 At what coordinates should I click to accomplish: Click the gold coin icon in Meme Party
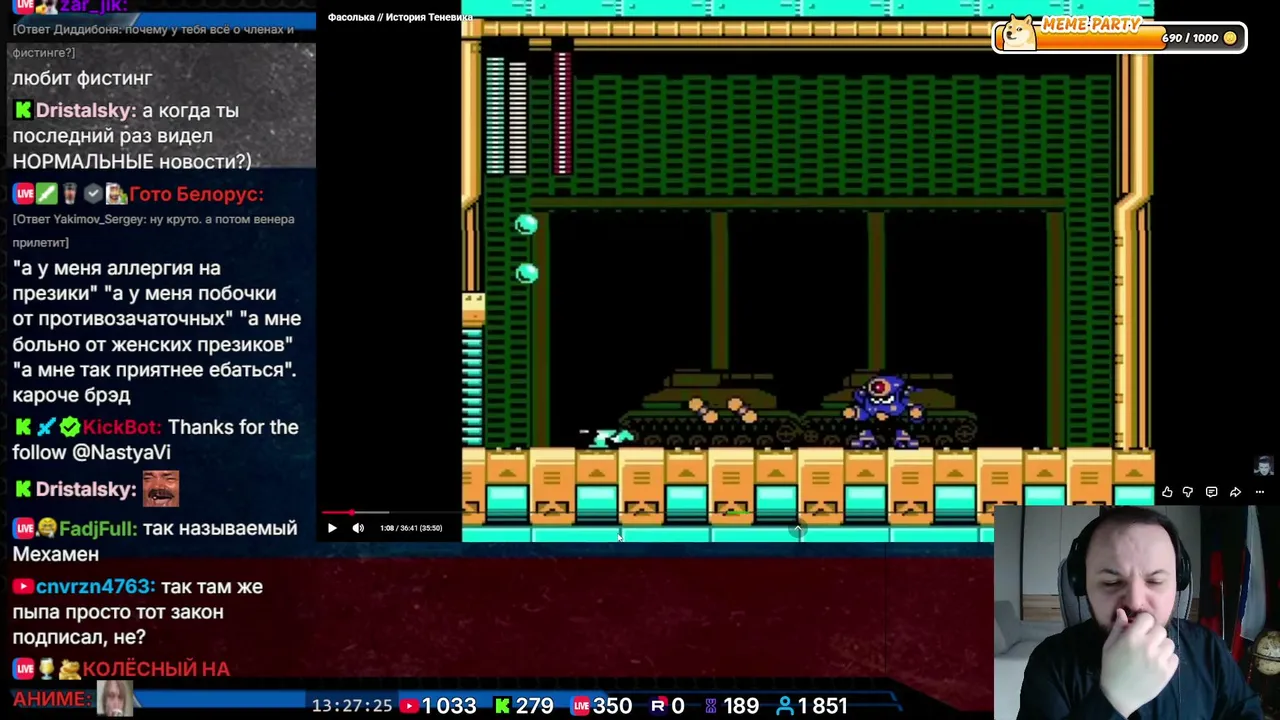(x=1230, y=38)
